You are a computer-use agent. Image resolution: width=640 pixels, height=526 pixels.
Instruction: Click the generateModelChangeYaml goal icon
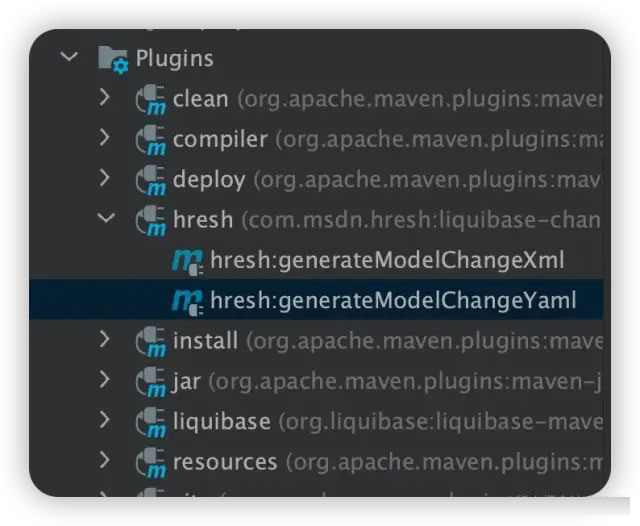(187, 301)
